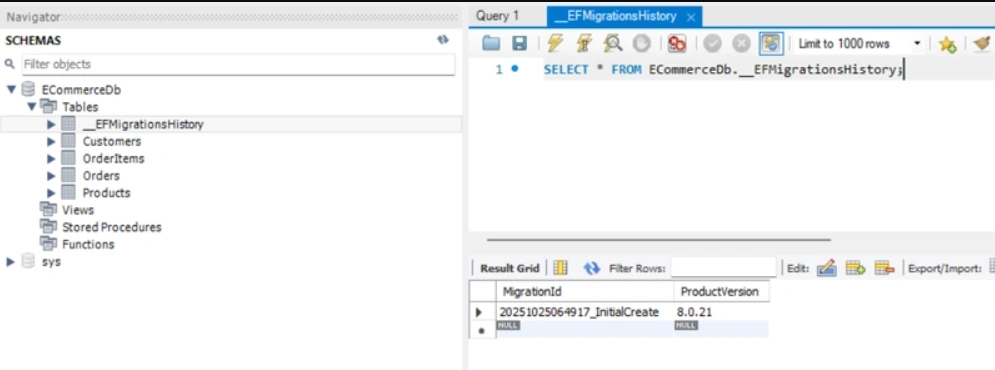This screenshot has width=995, height=370.
Task: Beautify the query with broom icon
Action: pyautogui.click(x=982, y=43)
